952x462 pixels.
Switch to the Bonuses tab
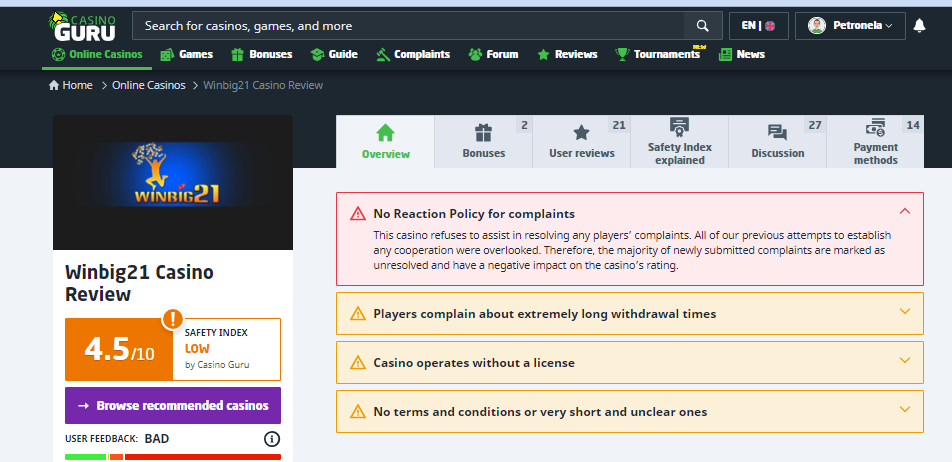click(x=484, y=141)
